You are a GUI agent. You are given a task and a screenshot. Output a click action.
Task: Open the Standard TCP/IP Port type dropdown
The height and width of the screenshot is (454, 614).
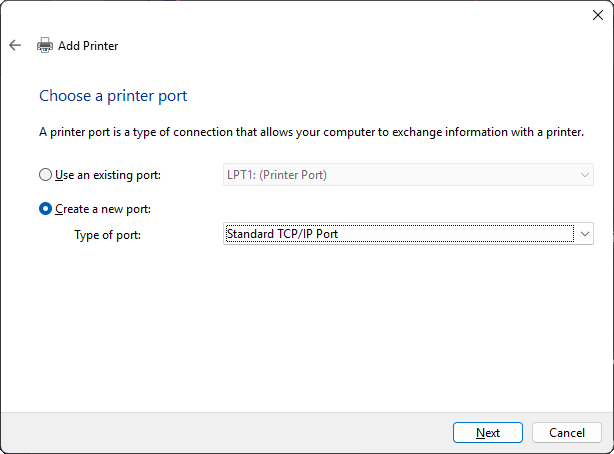click(408, 234)
